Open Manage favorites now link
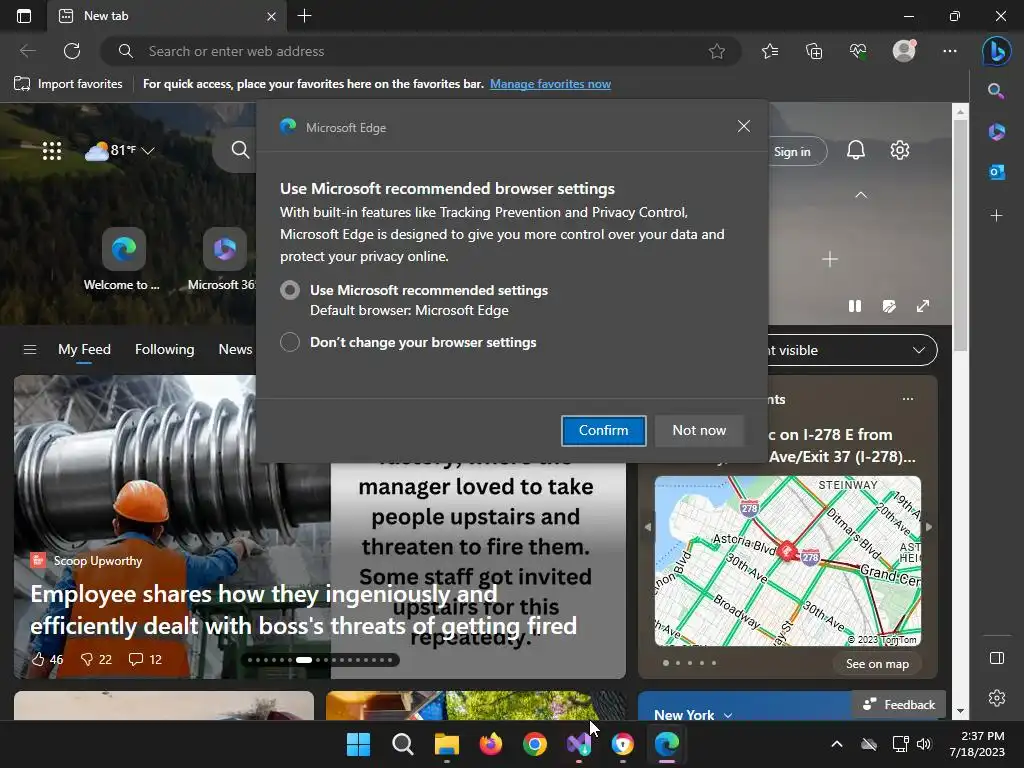 tap(550, 84)
